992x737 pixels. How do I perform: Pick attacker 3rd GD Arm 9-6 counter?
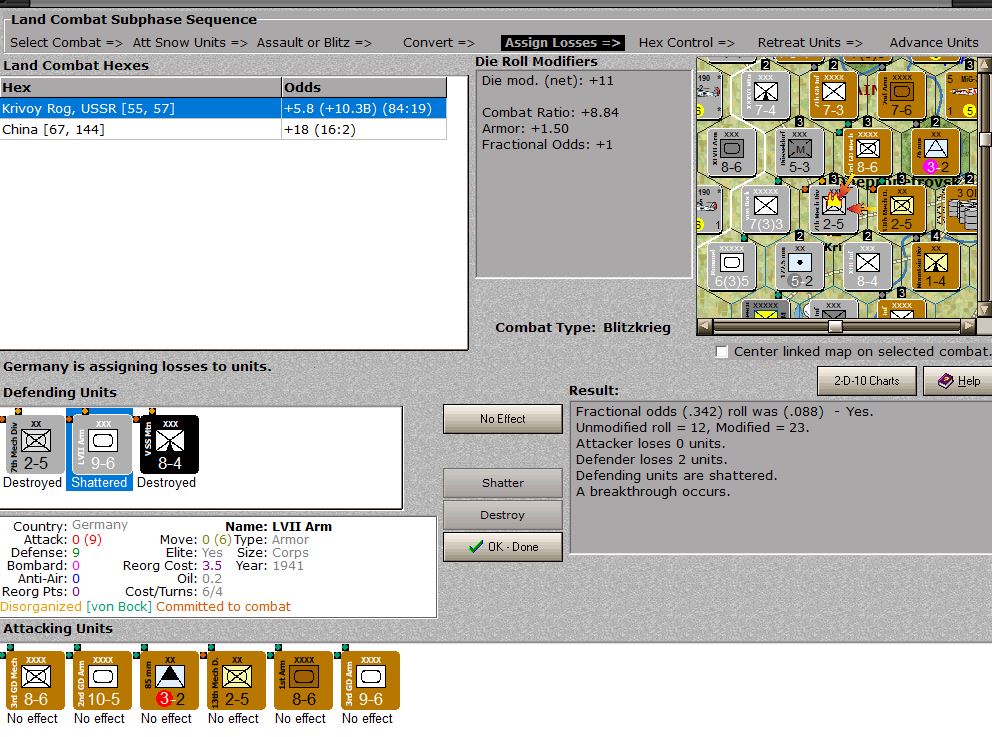pyautogui.click(x=371, y=681)
